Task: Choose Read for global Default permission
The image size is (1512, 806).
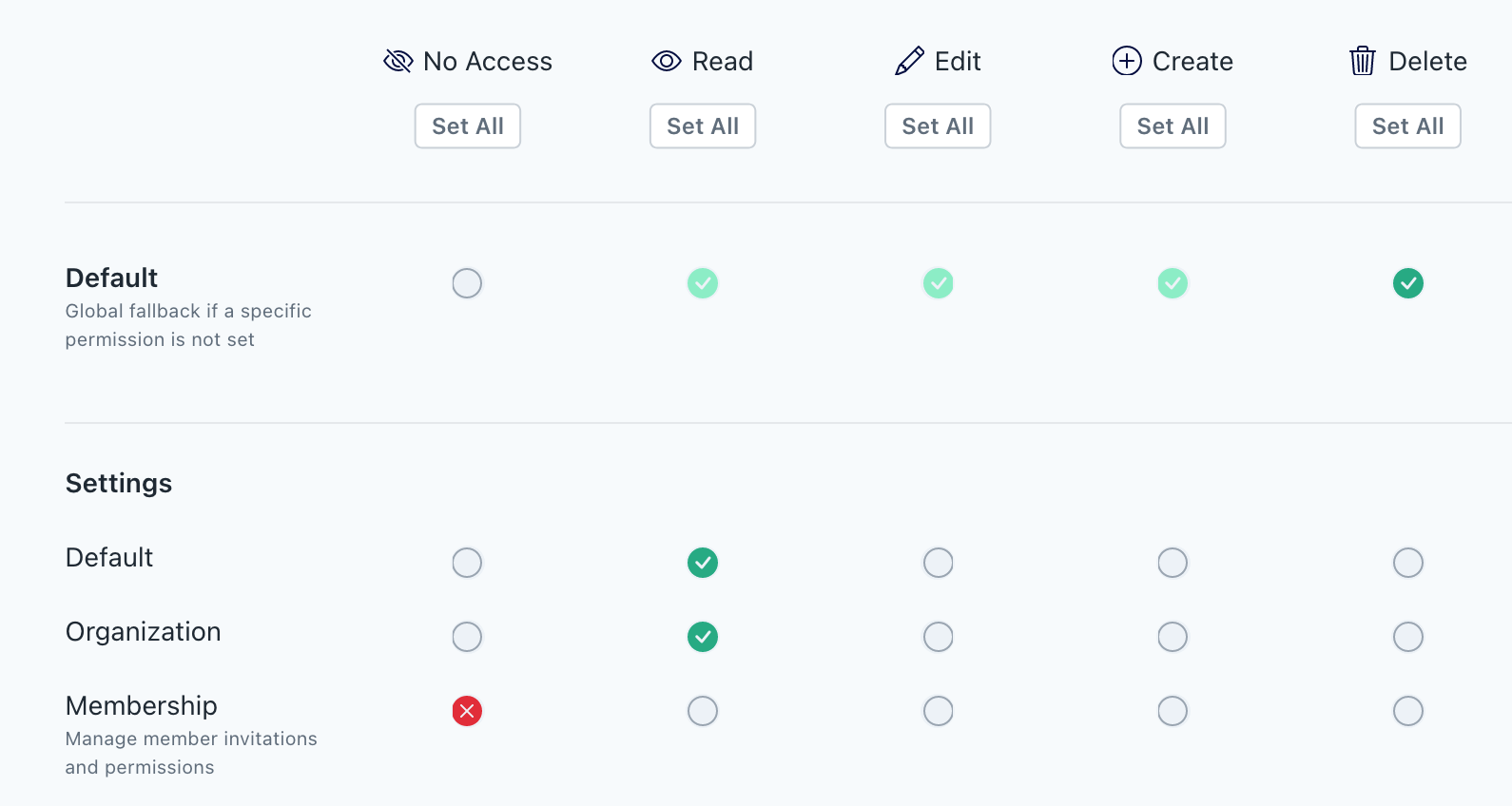Action: tap(703, 283)
